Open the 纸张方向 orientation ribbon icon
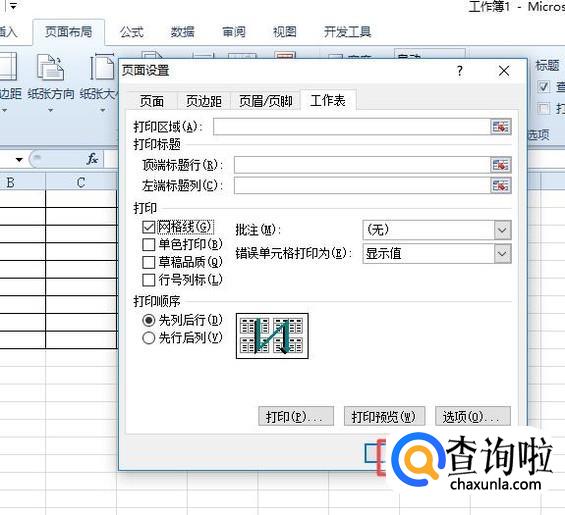 coord(51,67)
